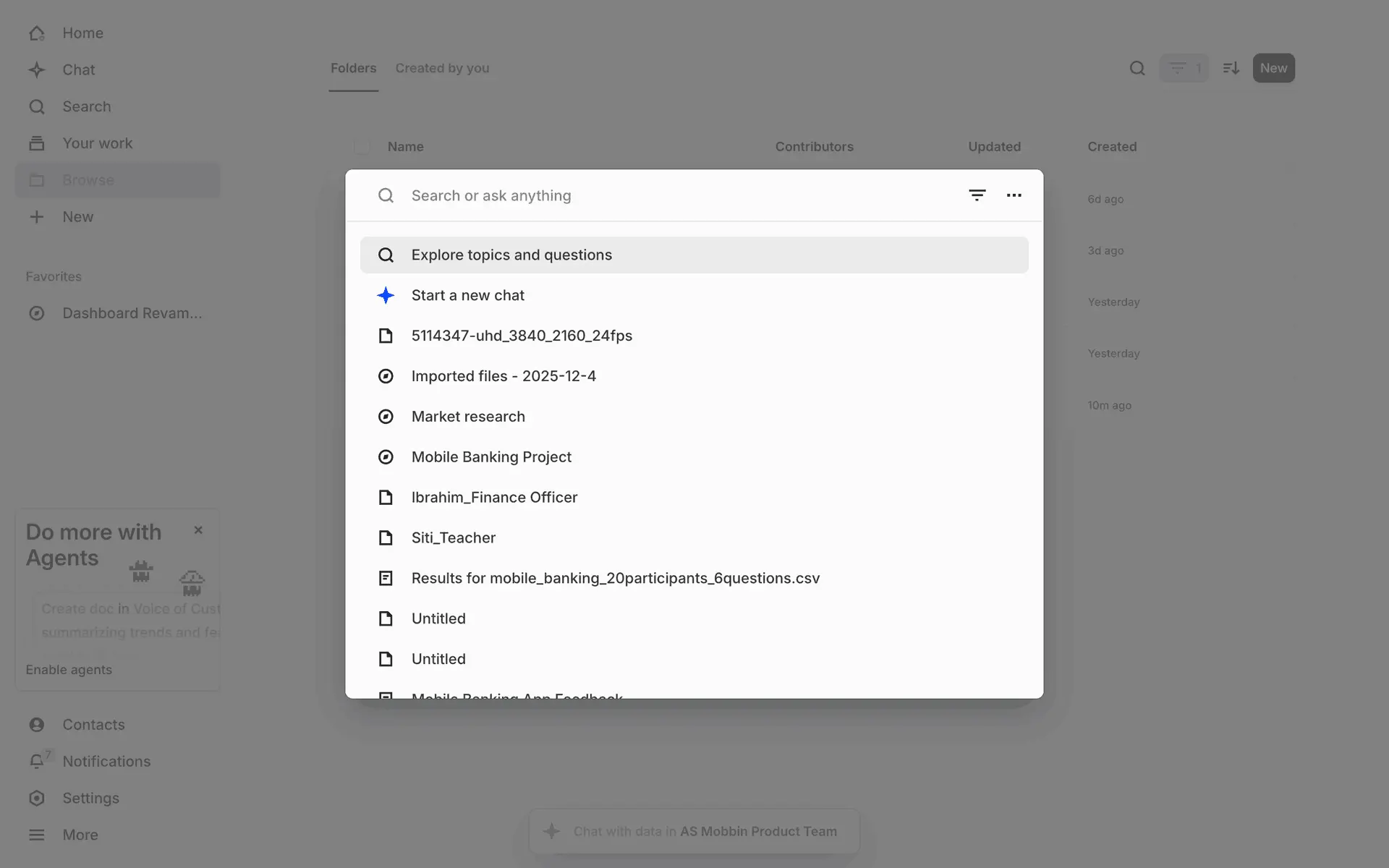
Task: Click the Settings hexagon icon
Action: pyautogui.click(x=37, y=798)
